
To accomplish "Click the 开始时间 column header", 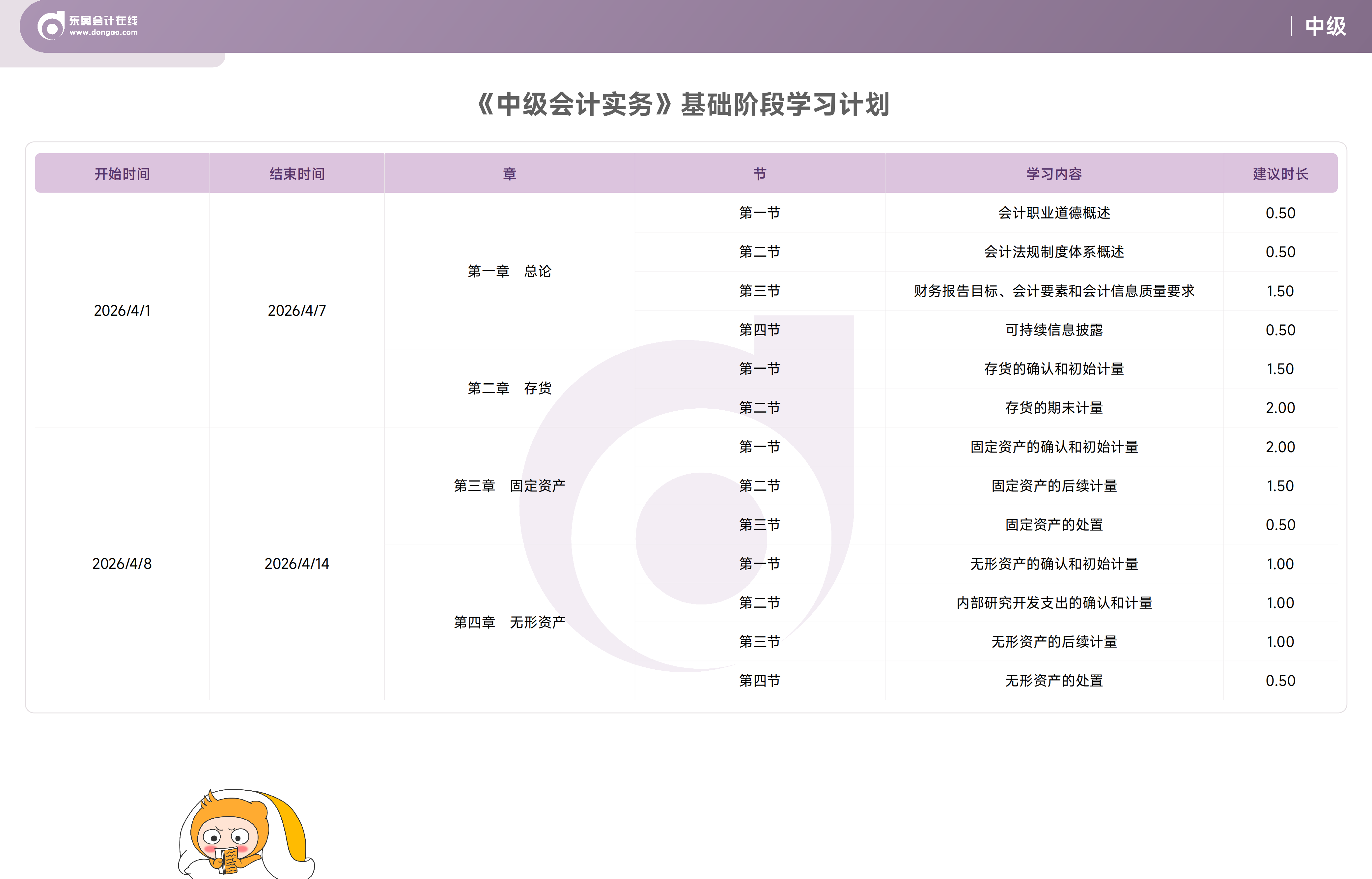I will point(122,173).
